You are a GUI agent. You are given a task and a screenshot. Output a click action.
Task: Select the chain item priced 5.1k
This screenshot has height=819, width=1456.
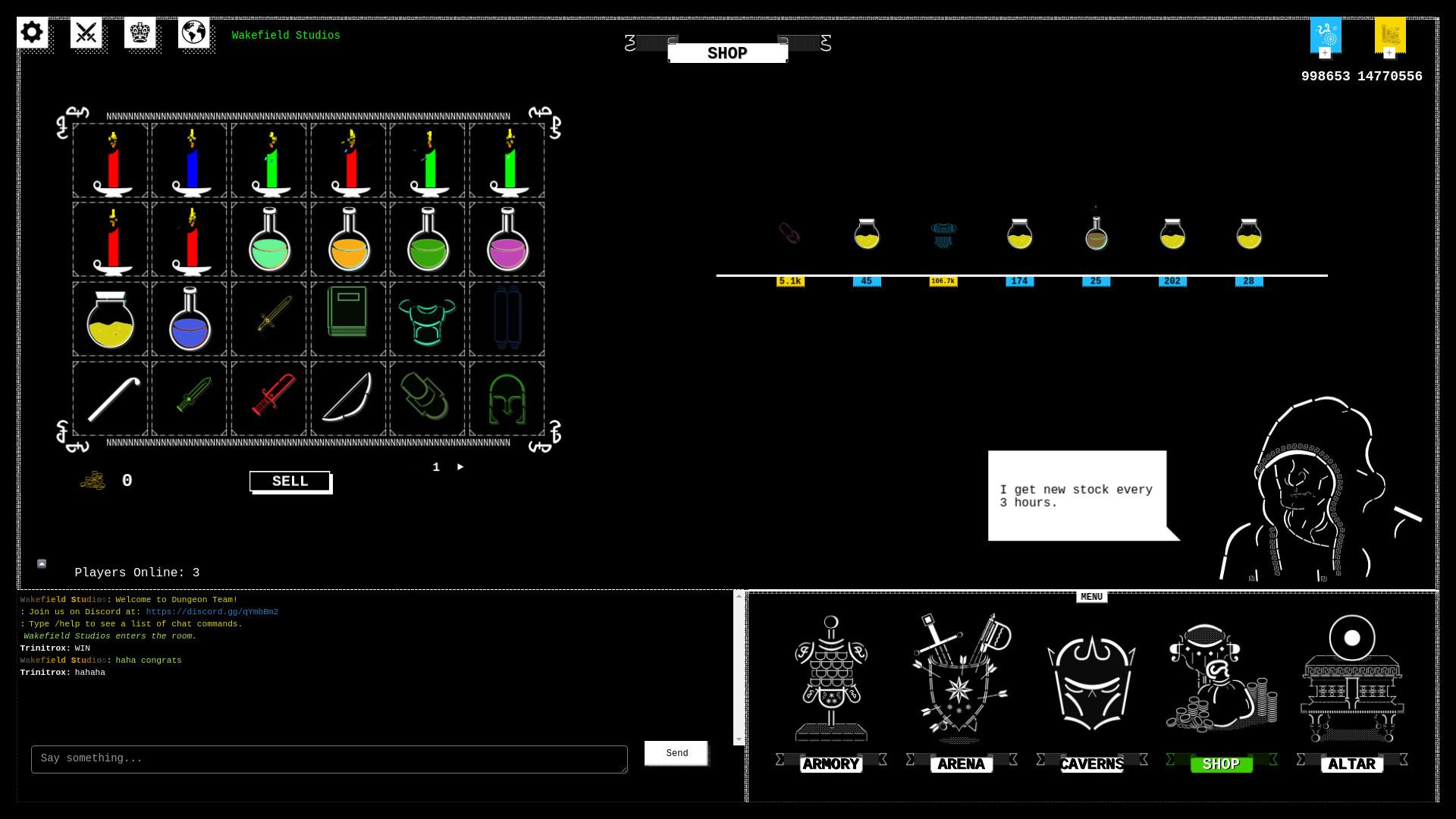(789, 235)
